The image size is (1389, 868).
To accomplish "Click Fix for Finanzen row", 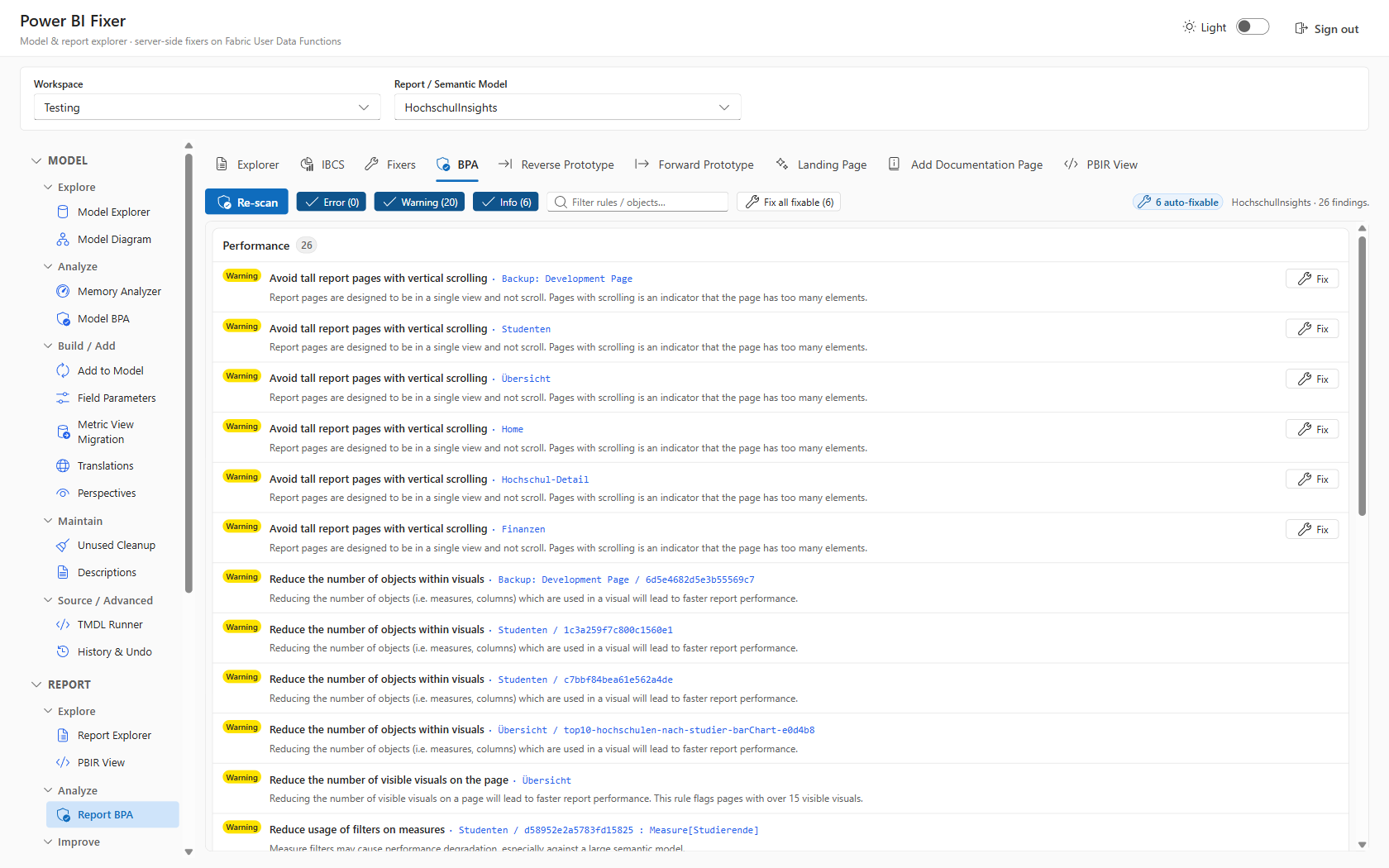I will click(x=1312, y=529).
